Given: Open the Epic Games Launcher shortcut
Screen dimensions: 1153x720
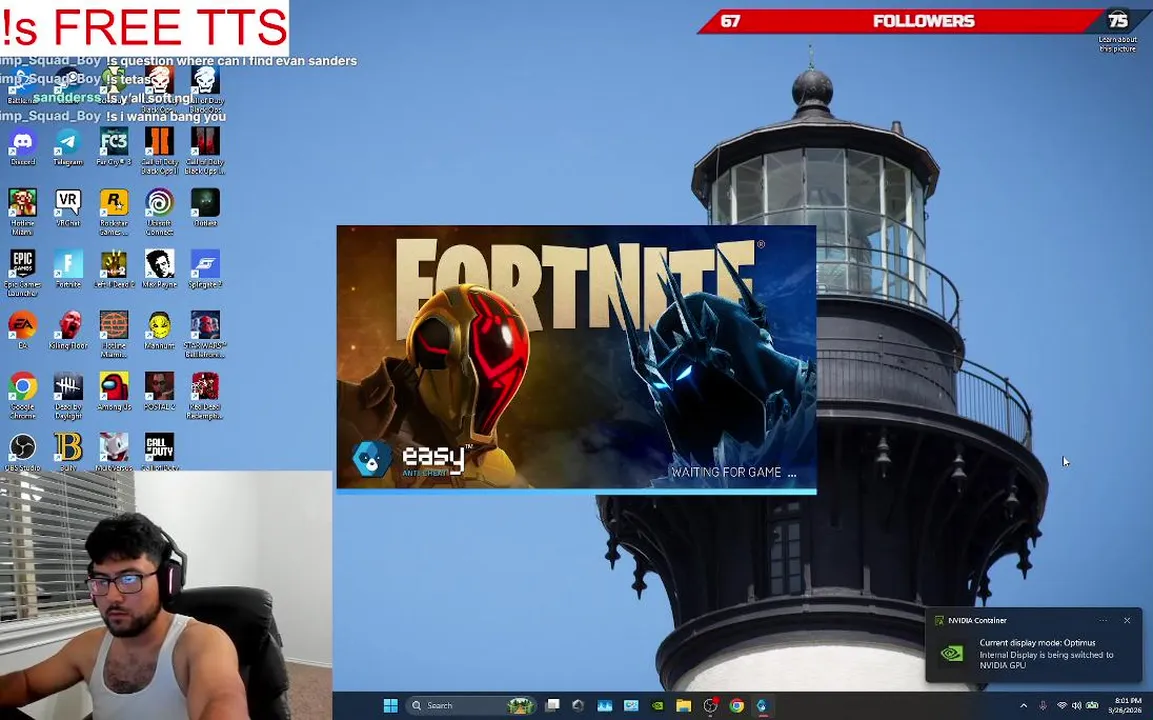Looking at the screenshot, I should (x=23, y=274).
